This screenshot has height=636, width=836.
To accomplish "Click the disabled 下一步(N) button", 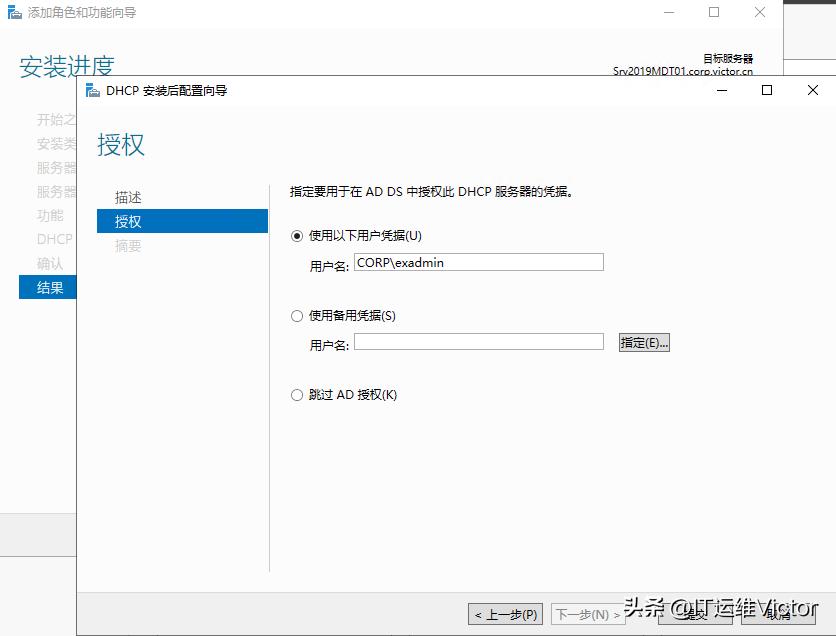I will click(x=590, y=615).
